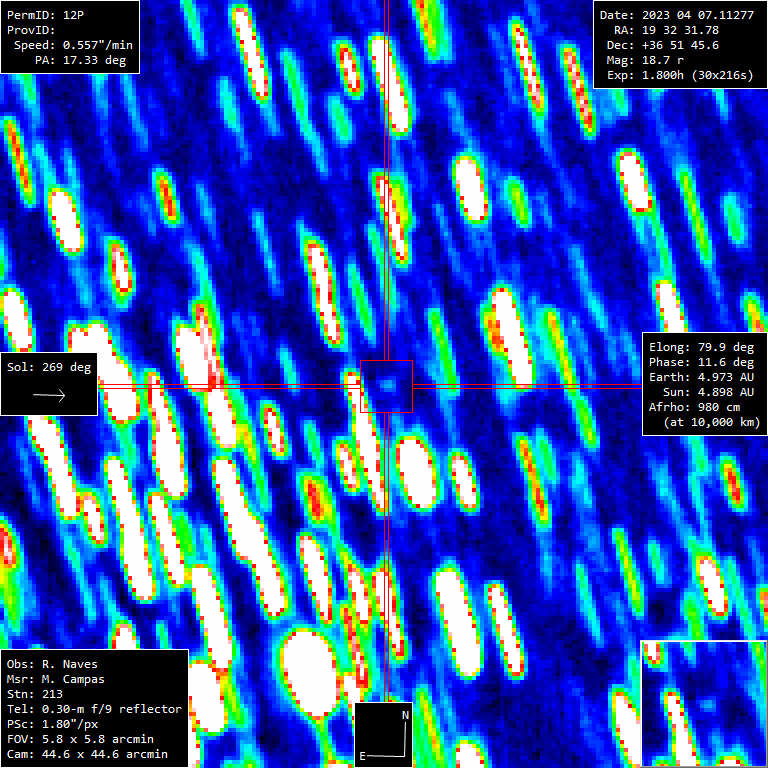This screenshot has height=768, width=768.
Task: Click the Cam: 44.6 x 44.6 arcmin line
Action: tap(87, 754)
